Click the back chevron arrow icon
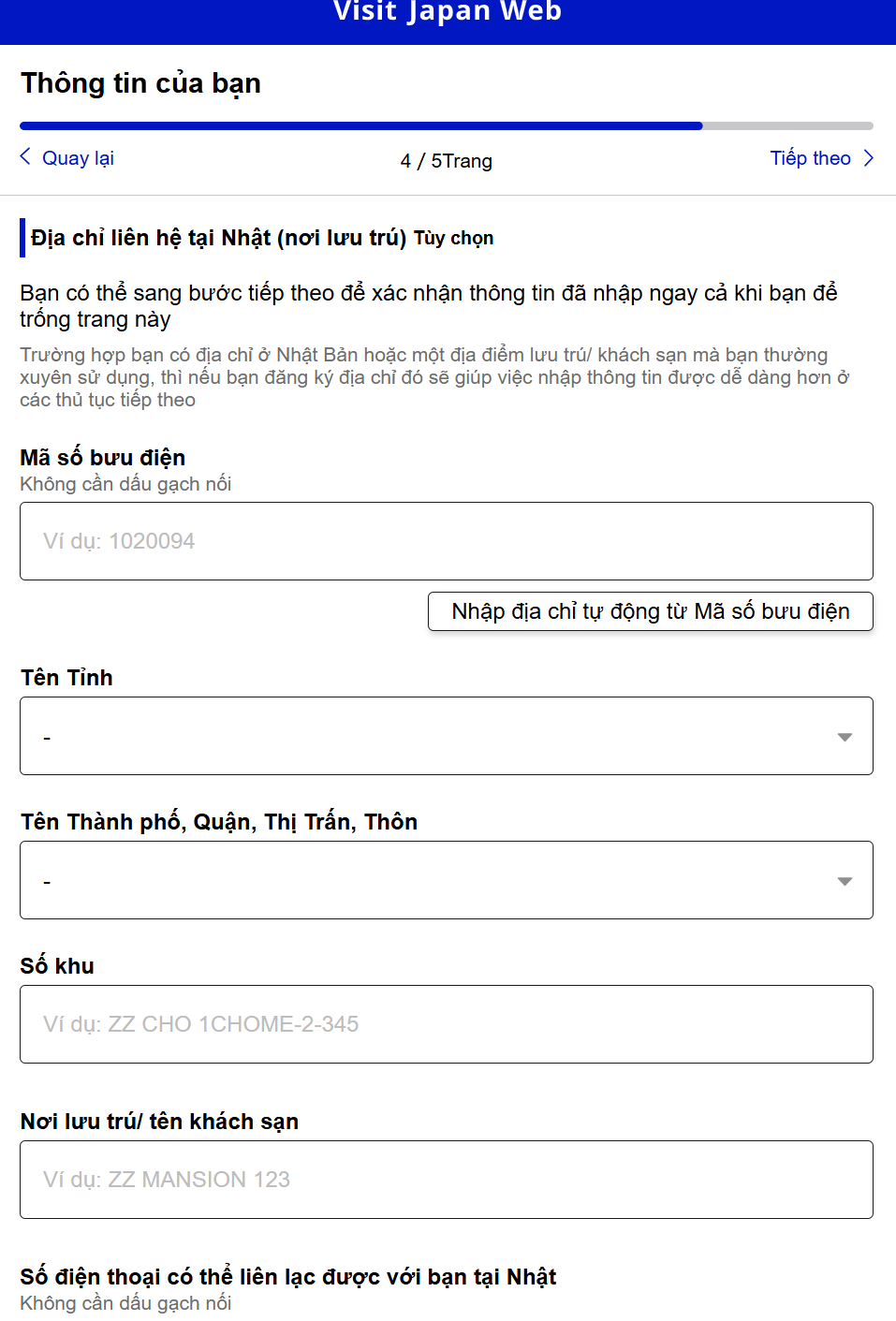 (x=25, y=156)
